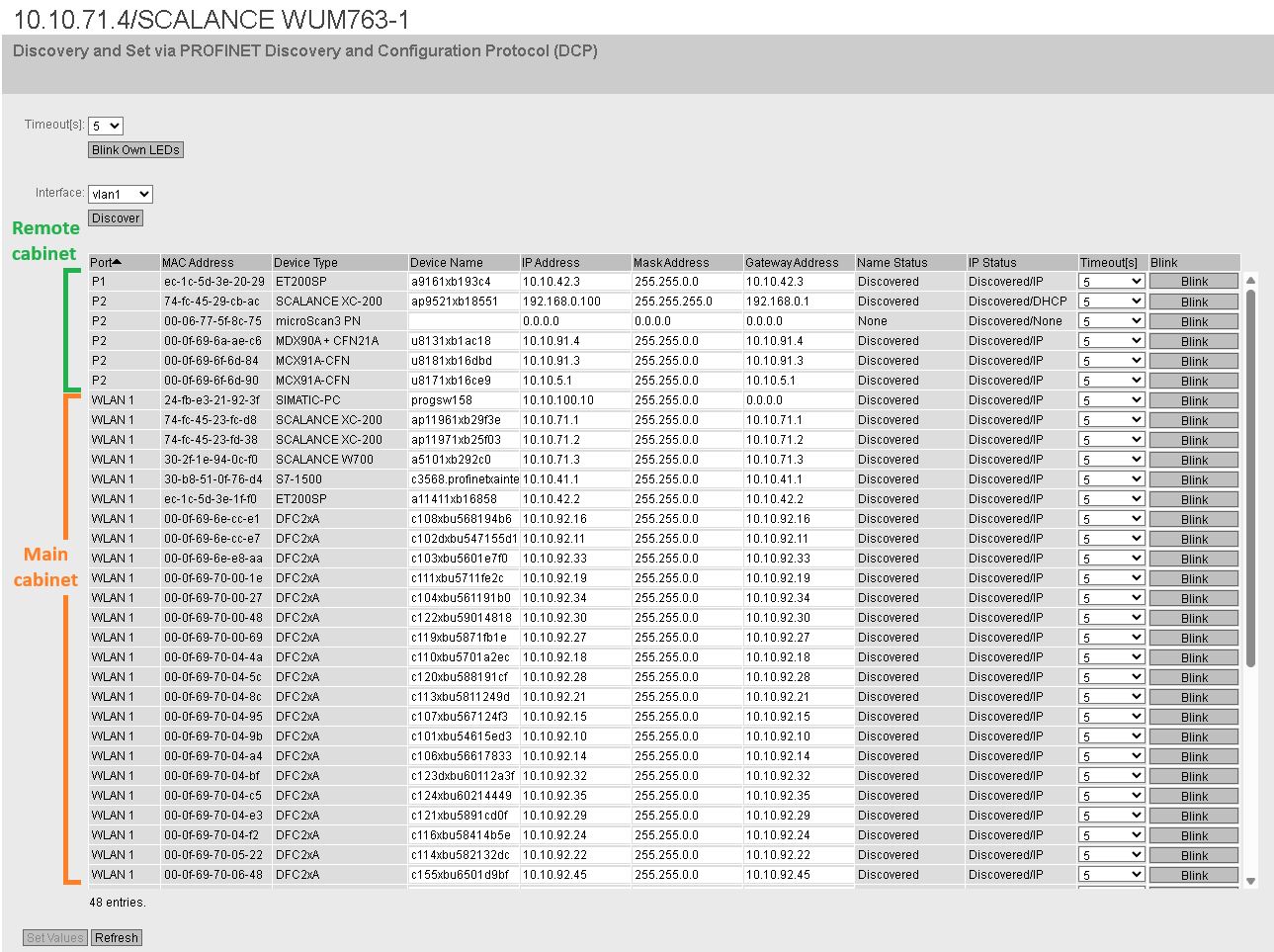The height and width of the screenshot is (952, 1274).
Task: Open timeout dropdown for device a9161xb193c4
Action: [1112, 282]
